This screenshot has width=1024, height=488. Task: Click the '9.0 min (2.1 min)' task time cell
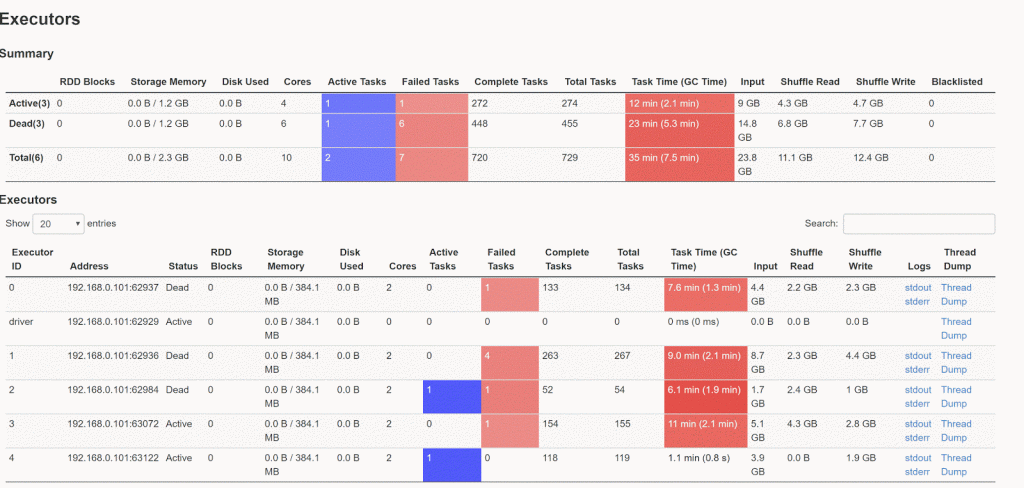(705, 363)
